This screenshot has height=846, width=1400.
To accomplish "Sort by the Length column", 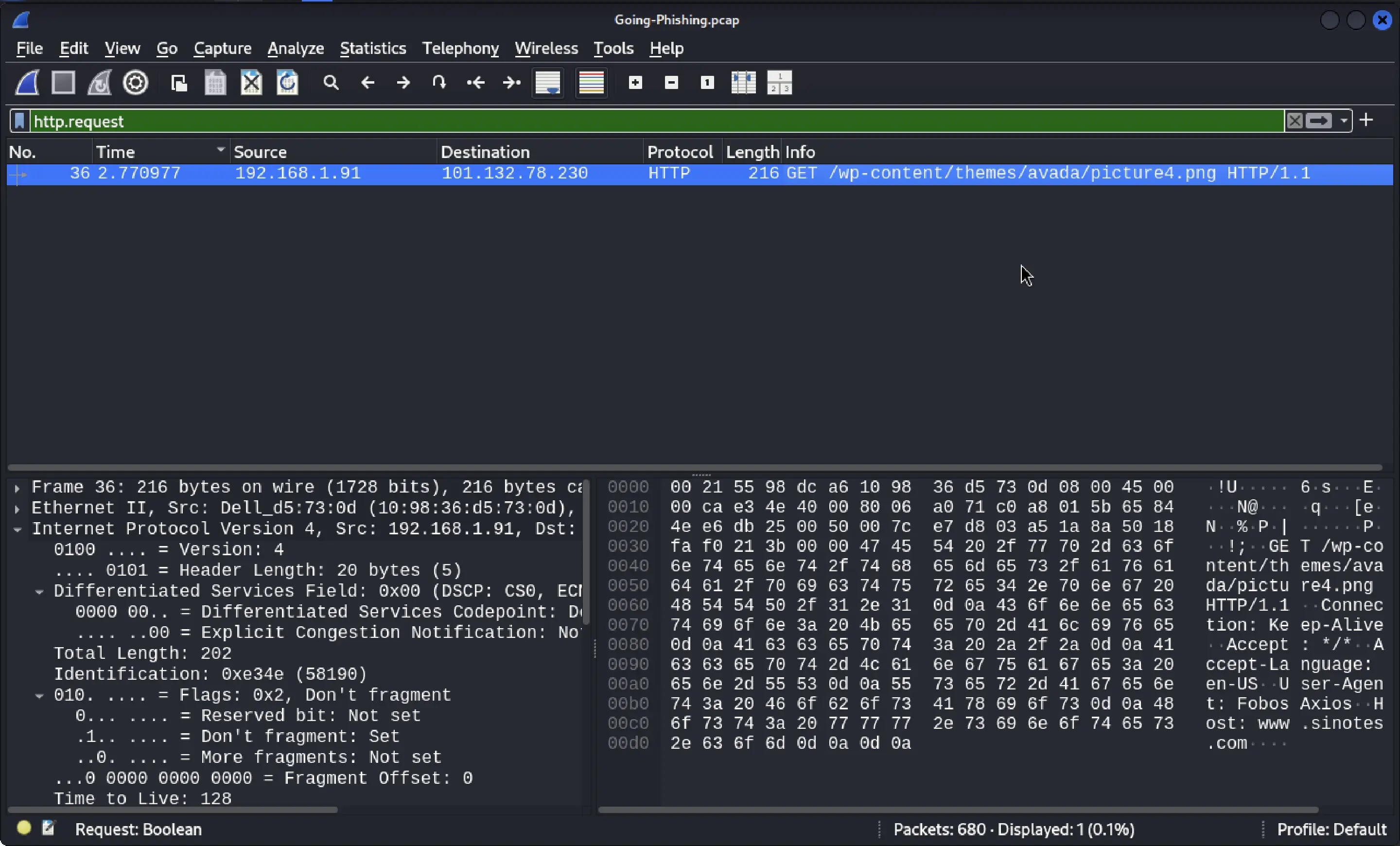I will pos(752,152).
